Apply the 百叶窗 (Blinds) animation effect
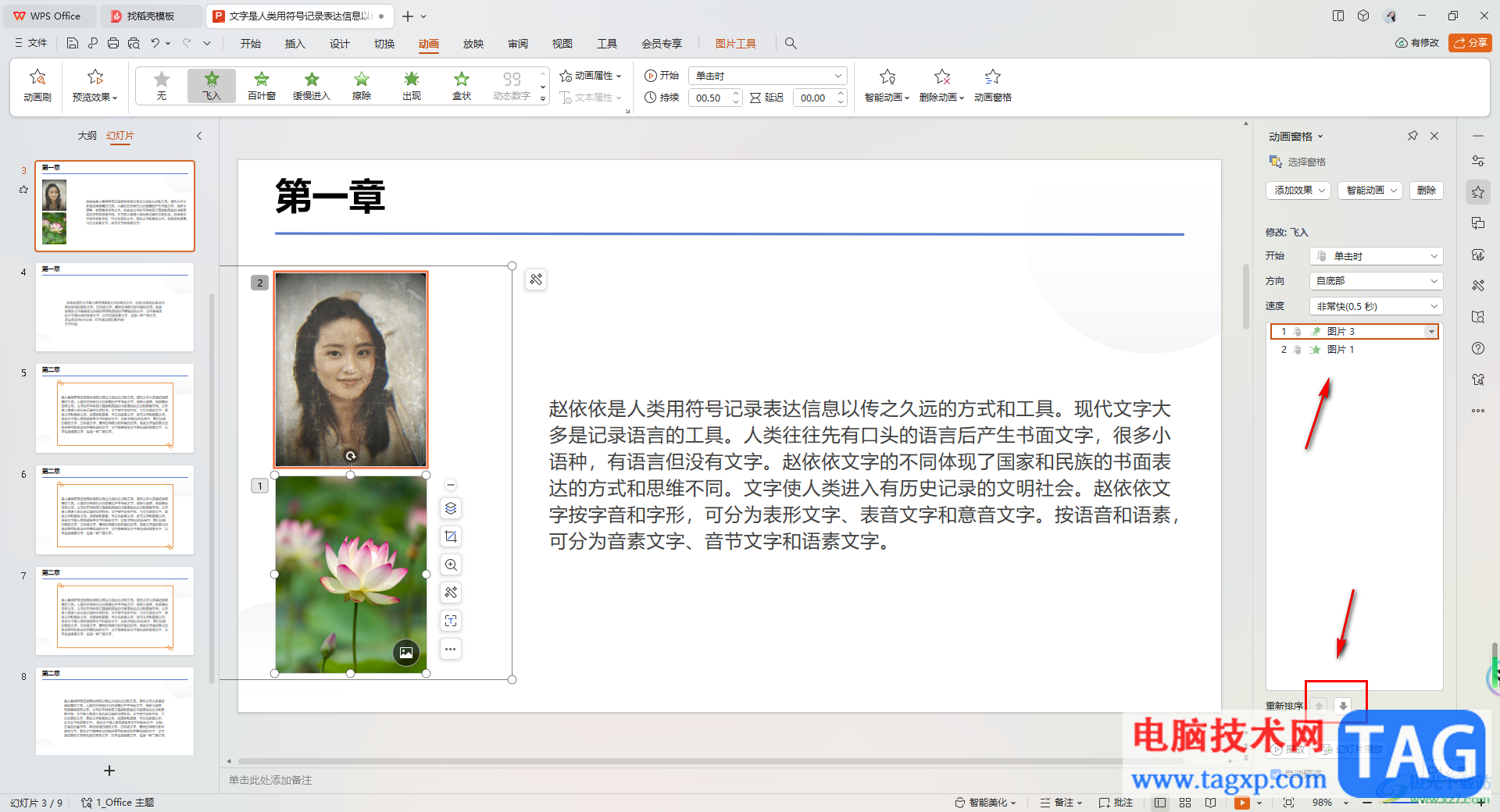Image resolution: width=1500 pixels, height=812 pixels. pos(261,85)
